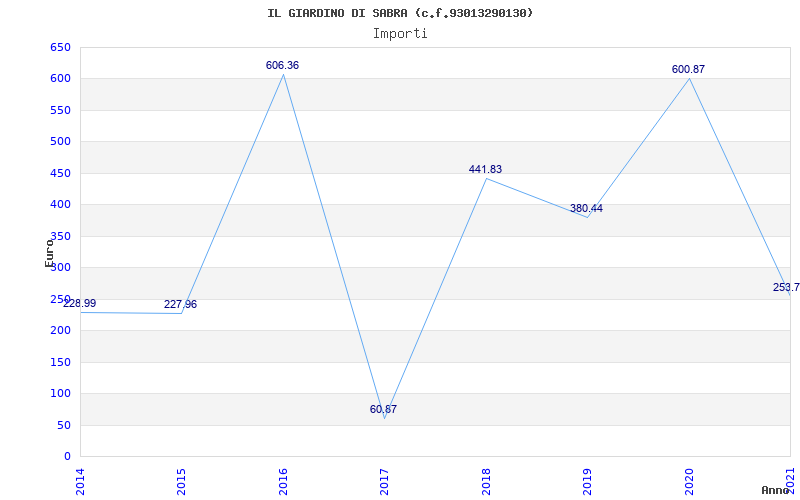Click the 441.83 data label for 2018
This screenshot has height=500, width=800.
tap(485, 169)
